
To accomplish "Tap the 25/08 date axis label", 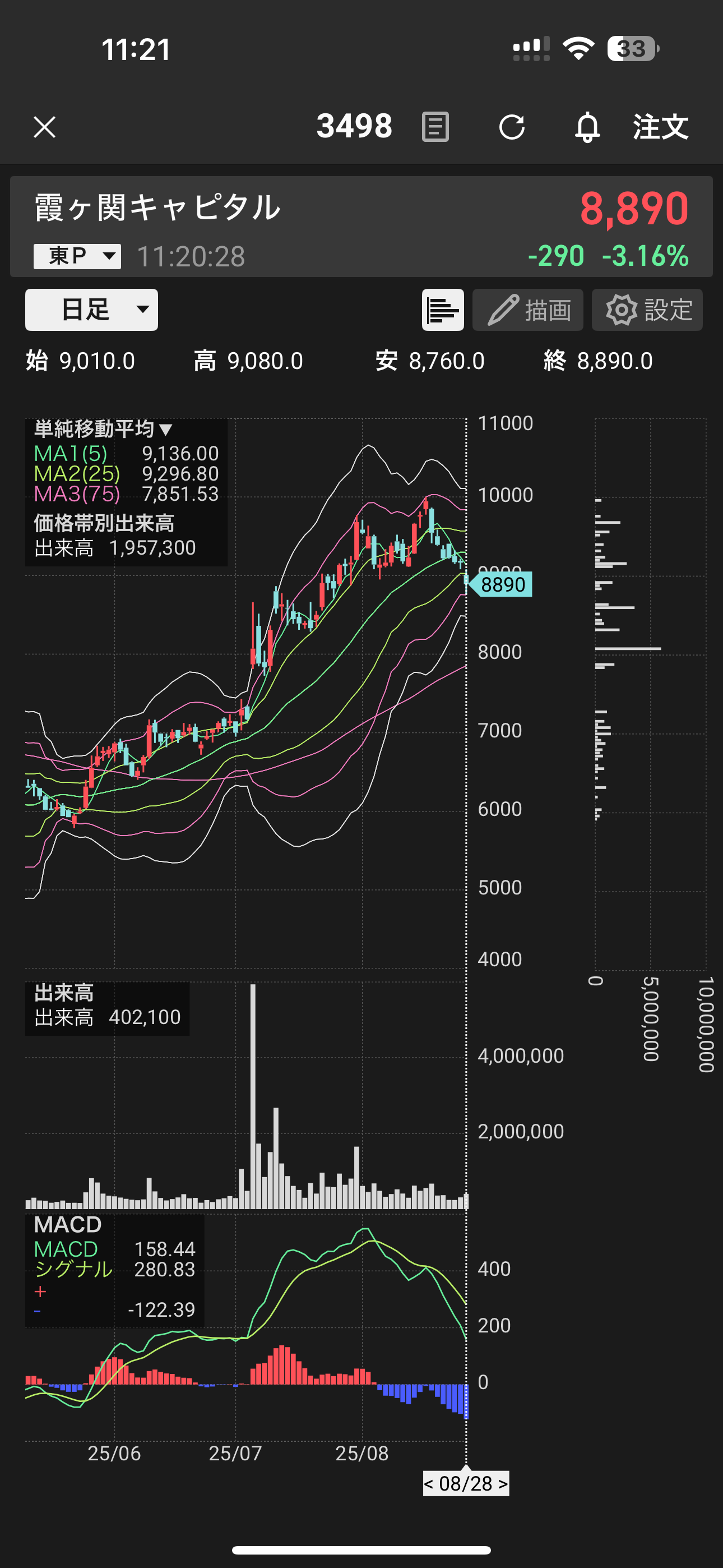I will (x=361, y=1453).
